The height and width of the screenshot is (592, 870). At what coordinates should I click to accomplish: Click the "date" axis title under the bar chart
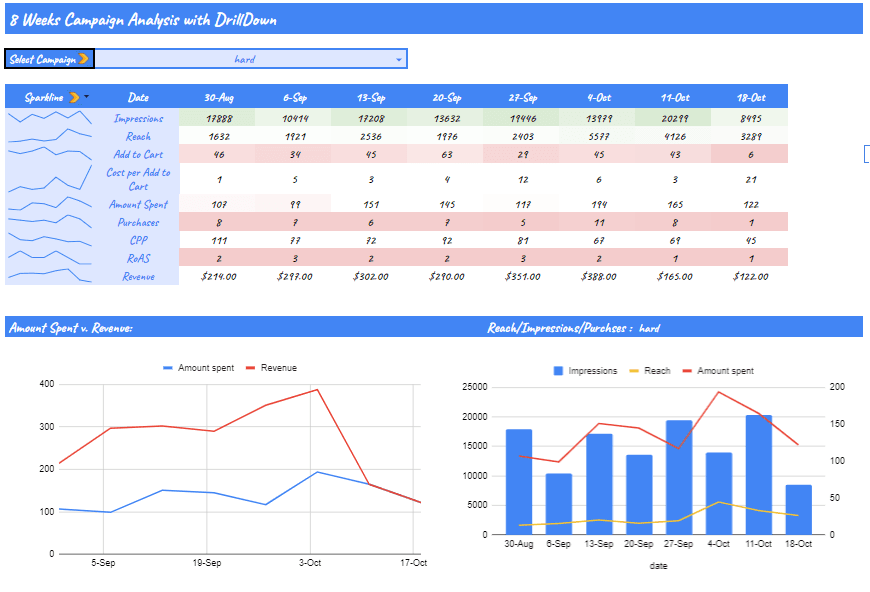click(658, 566)
